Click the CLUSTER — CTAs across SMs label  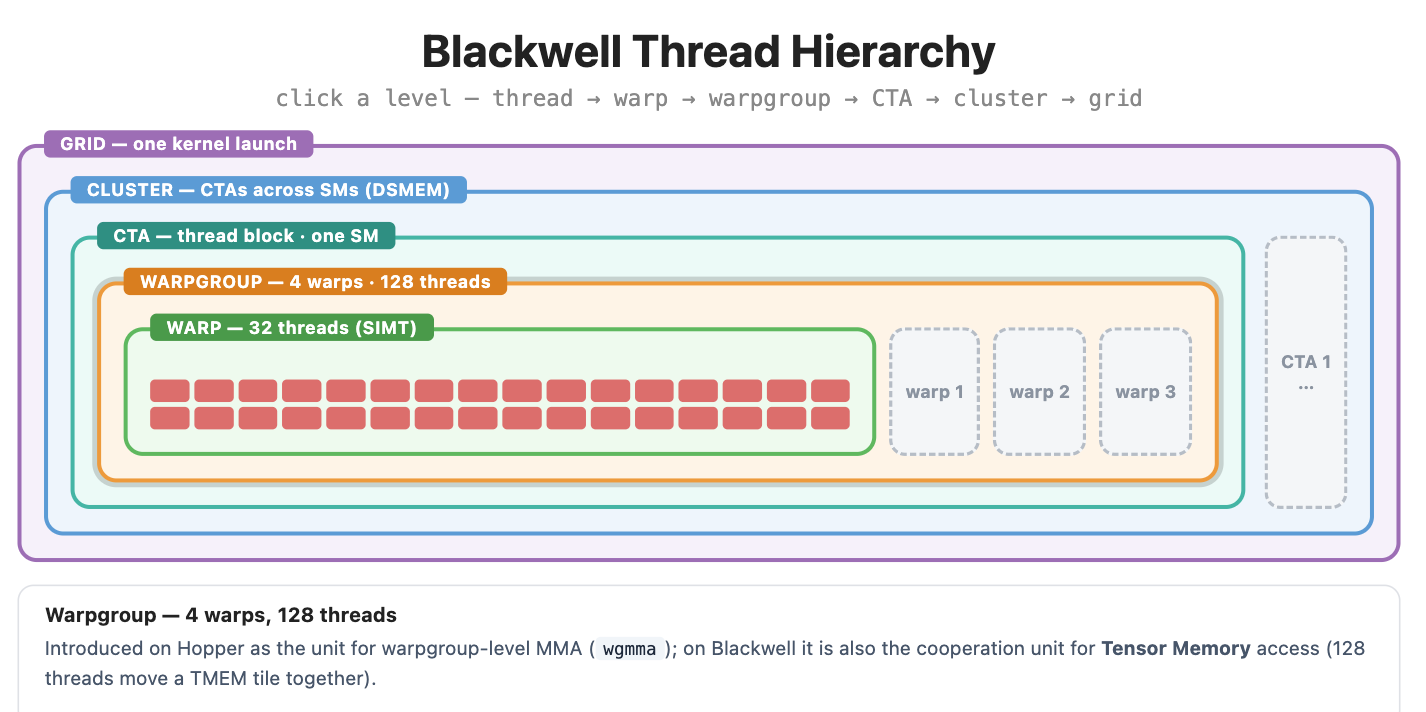[x=268, y=189]
